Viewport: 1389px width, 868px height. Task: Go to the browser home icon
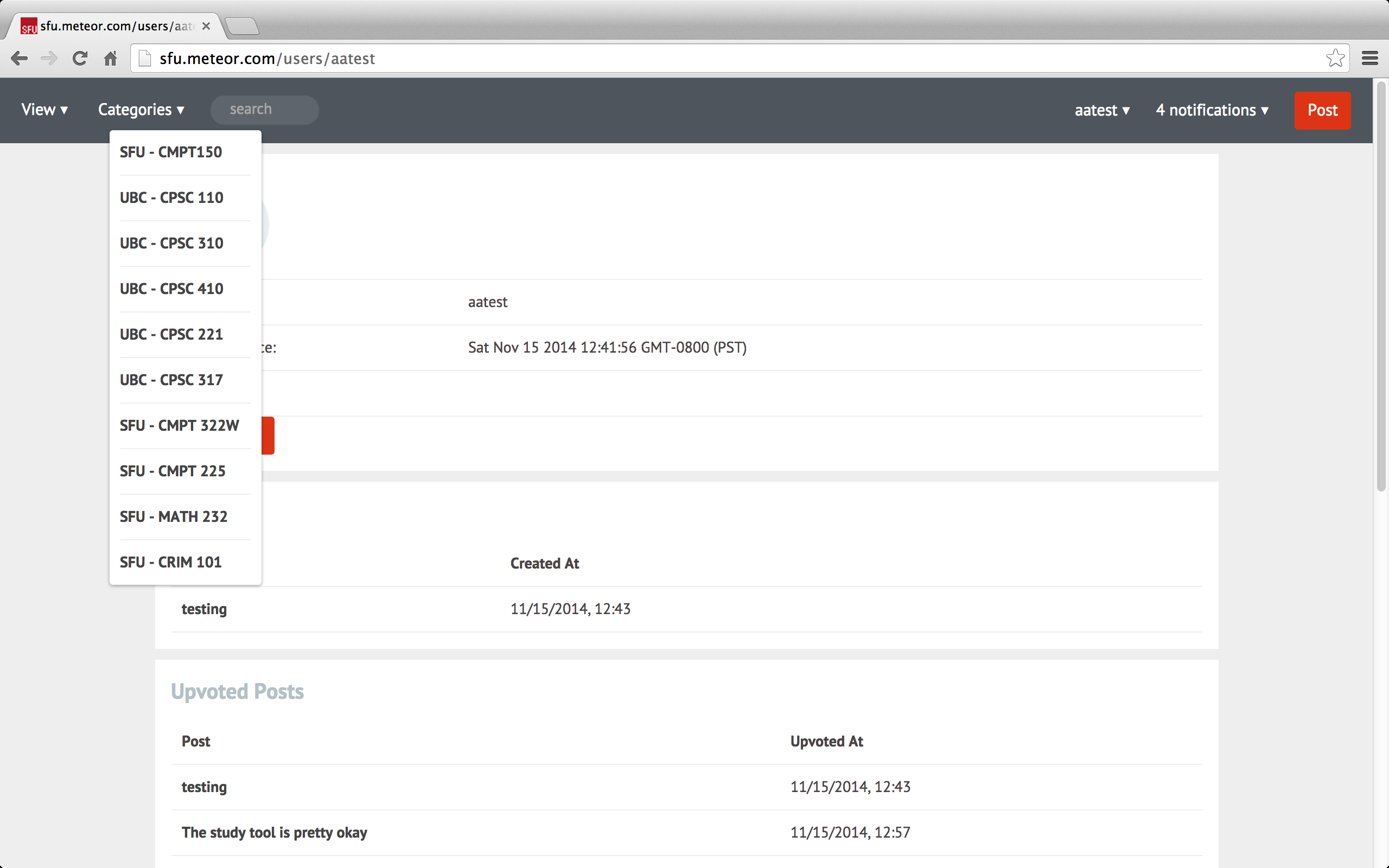point(110,59)
